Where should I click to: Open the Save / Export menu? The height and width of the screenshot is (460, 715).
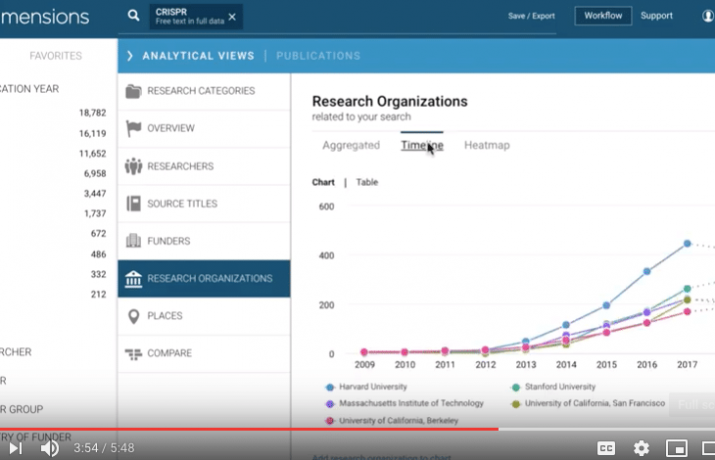531,16
